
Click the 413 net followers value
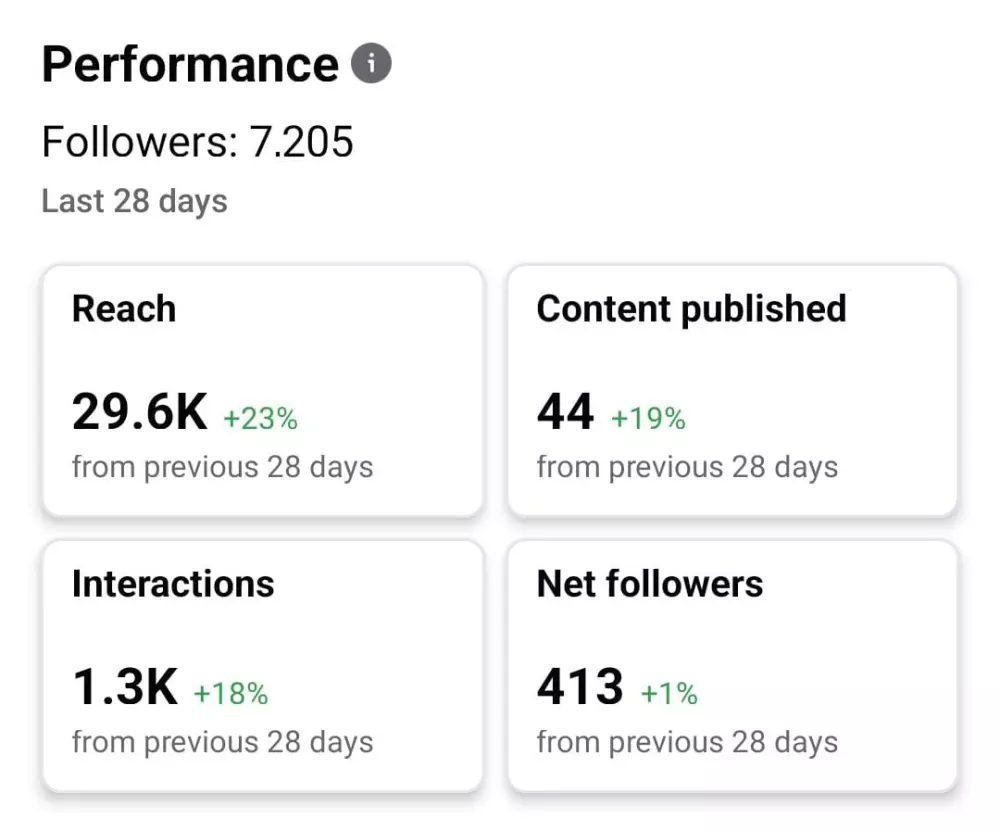coord(580,687)
